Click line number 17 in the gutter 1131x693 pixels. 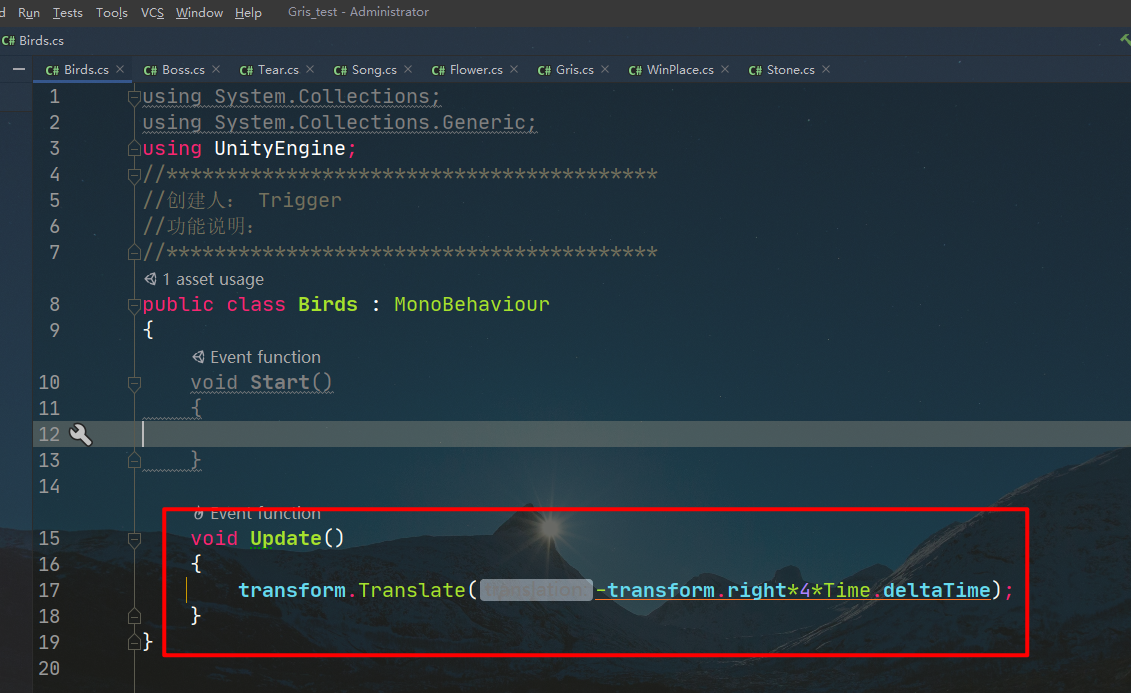click(49, 591)
